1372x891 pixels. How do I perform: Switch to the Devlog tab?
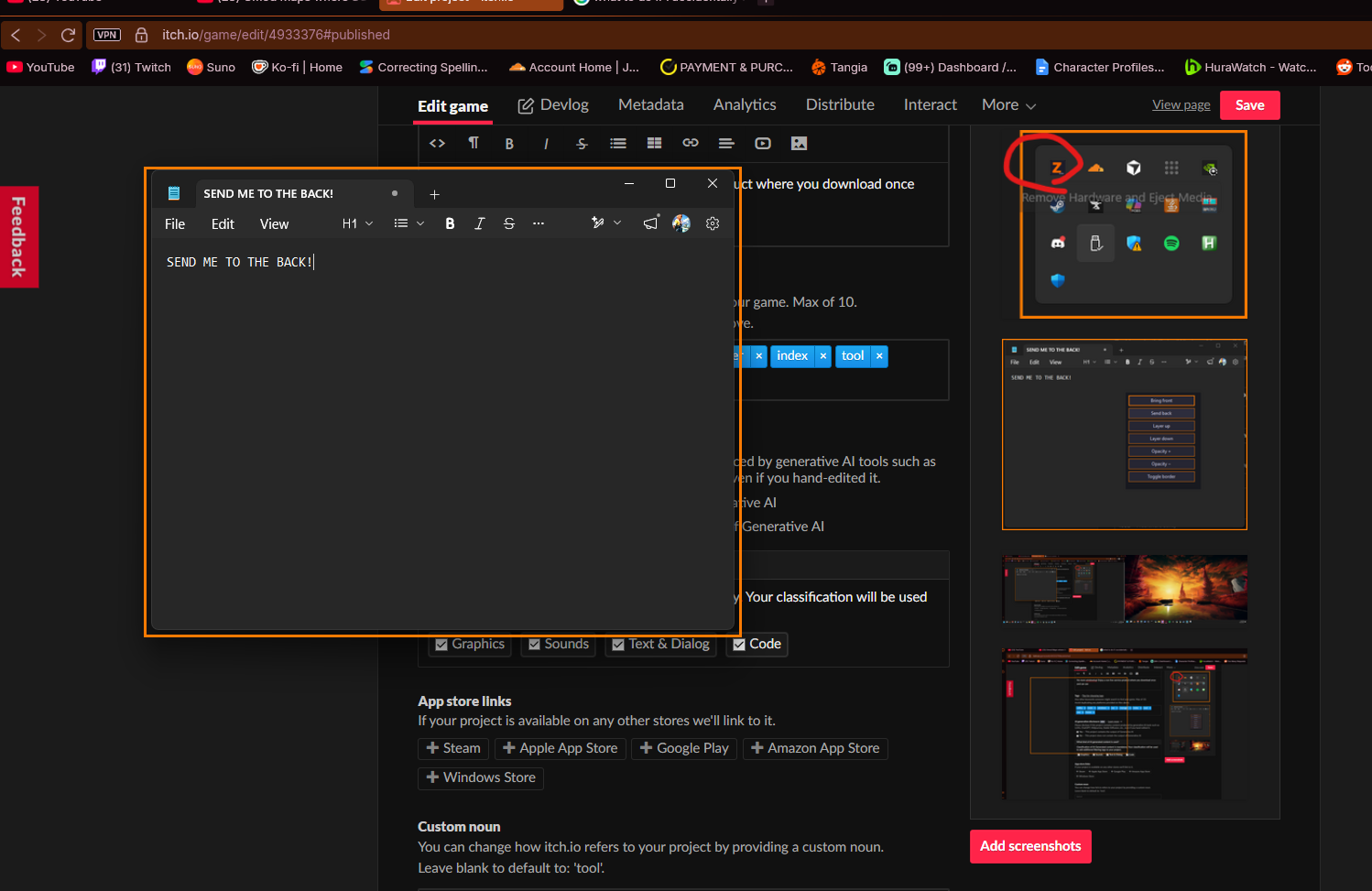coord(553,105)
